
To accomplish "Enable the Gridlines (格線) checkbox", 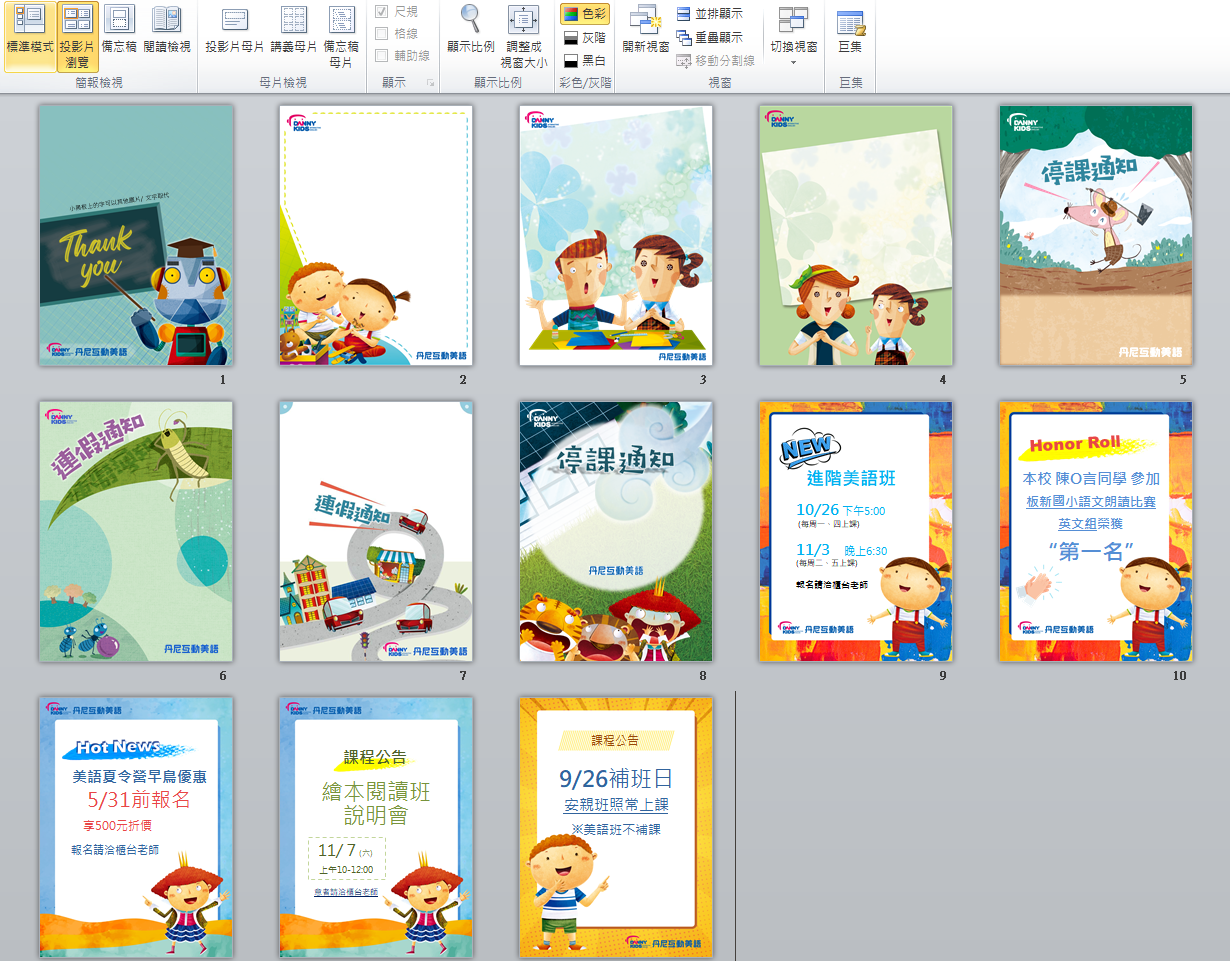I will tap(382, 34).
